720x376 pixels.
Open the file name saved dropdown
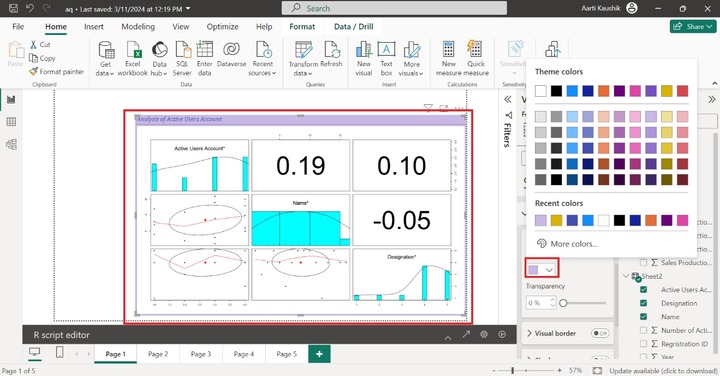(188, 9)
